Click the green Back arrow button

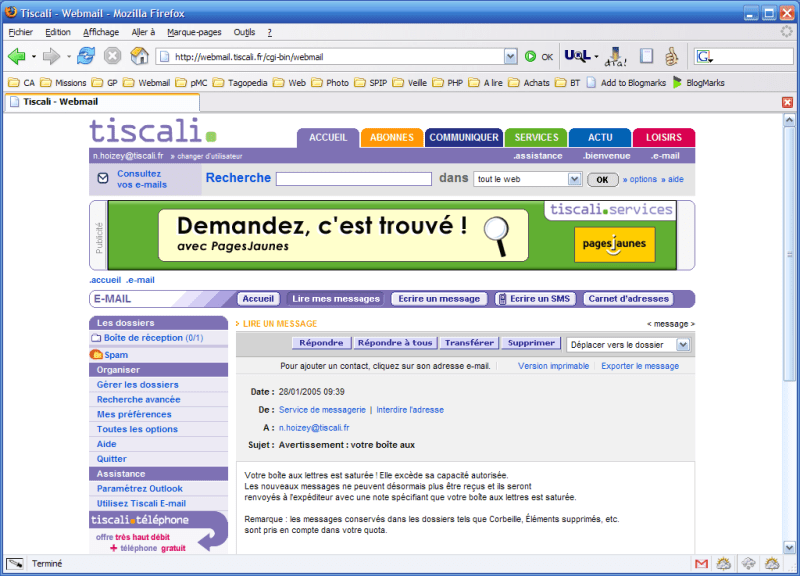(17, 56)
